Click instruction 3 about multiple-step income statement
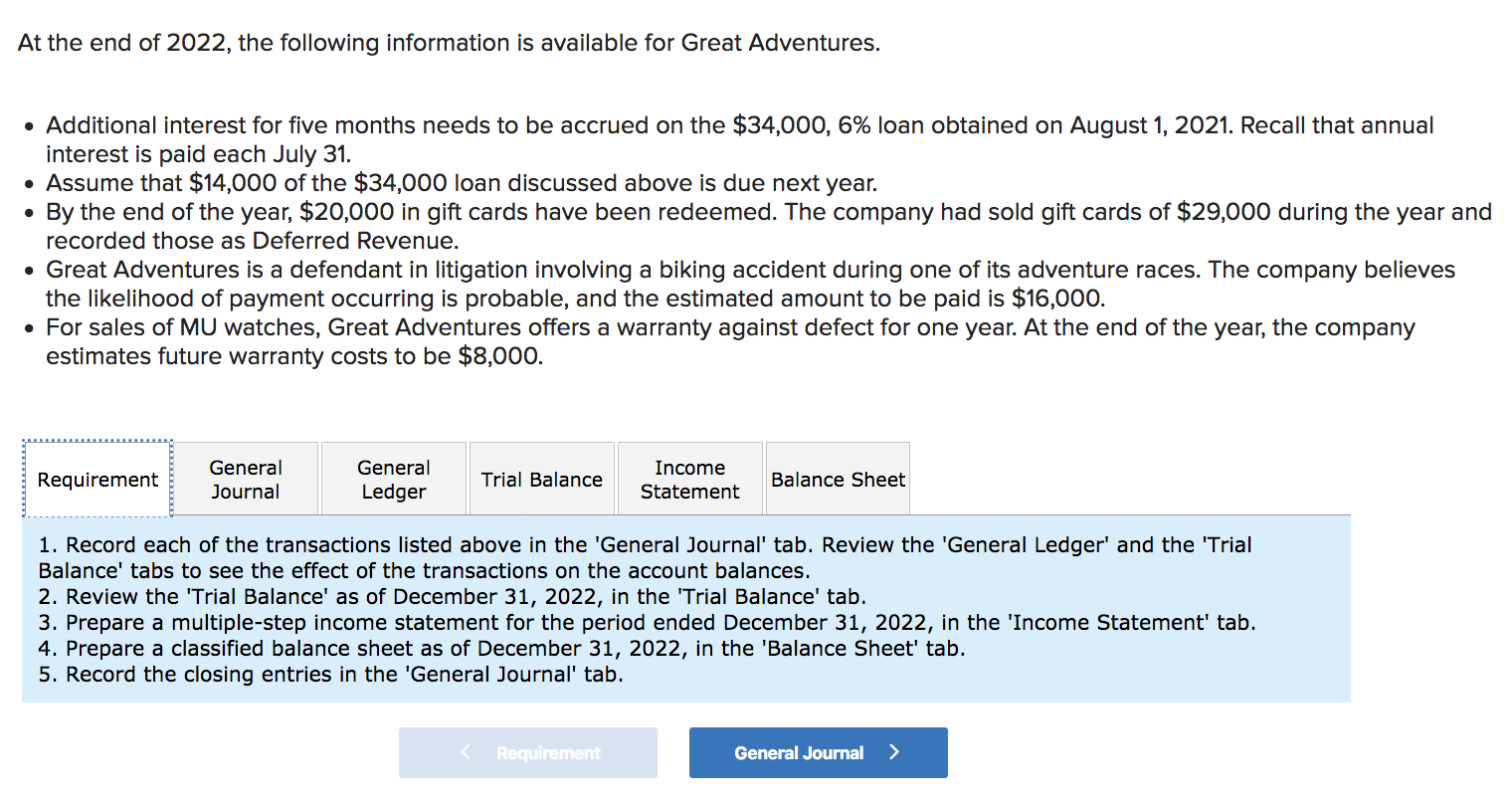The image size is (1512, 806). [647, 623]
